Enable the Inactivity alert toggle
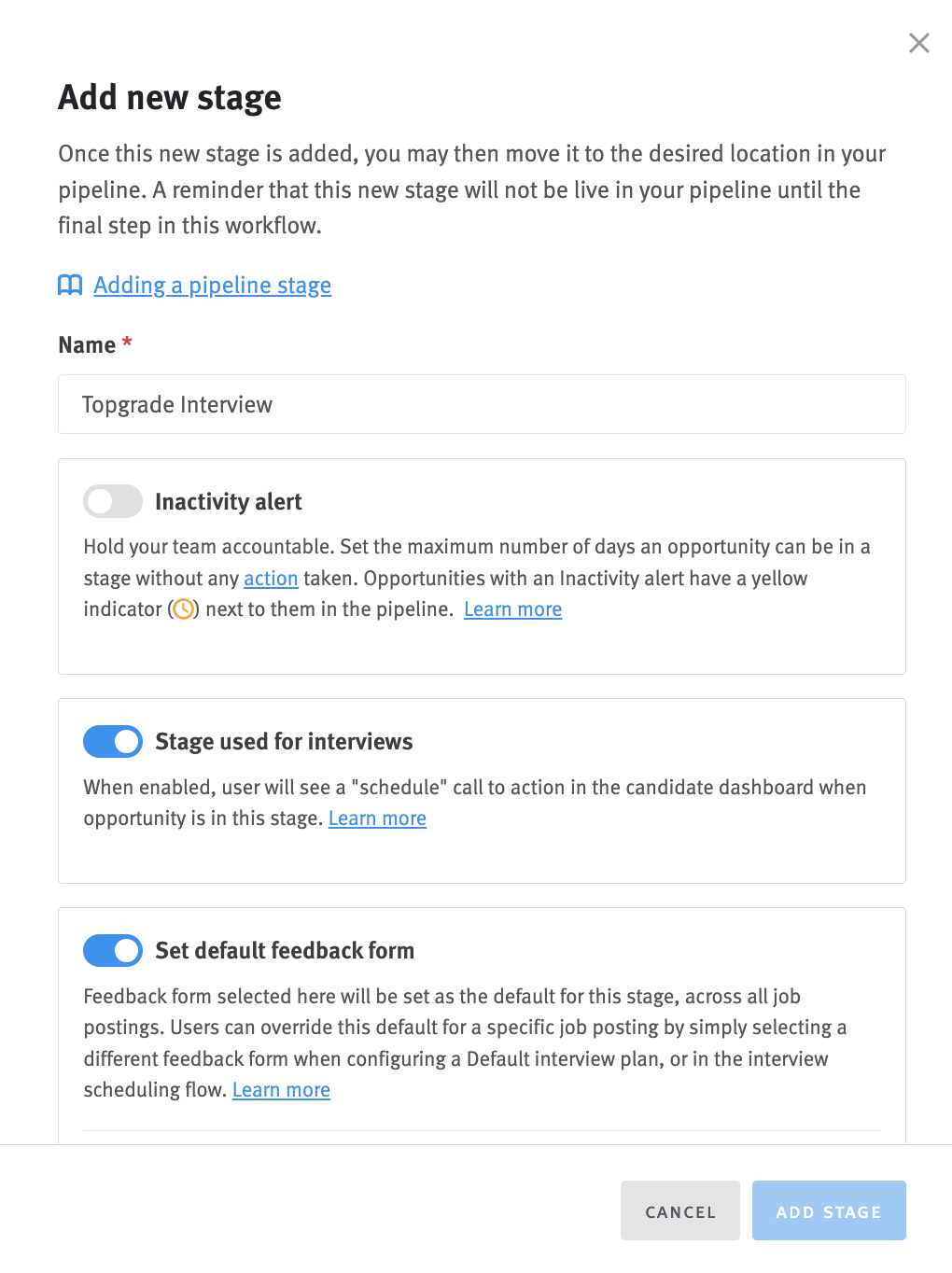The width and height of the screenshot is (952, 1273). point(113,501)
